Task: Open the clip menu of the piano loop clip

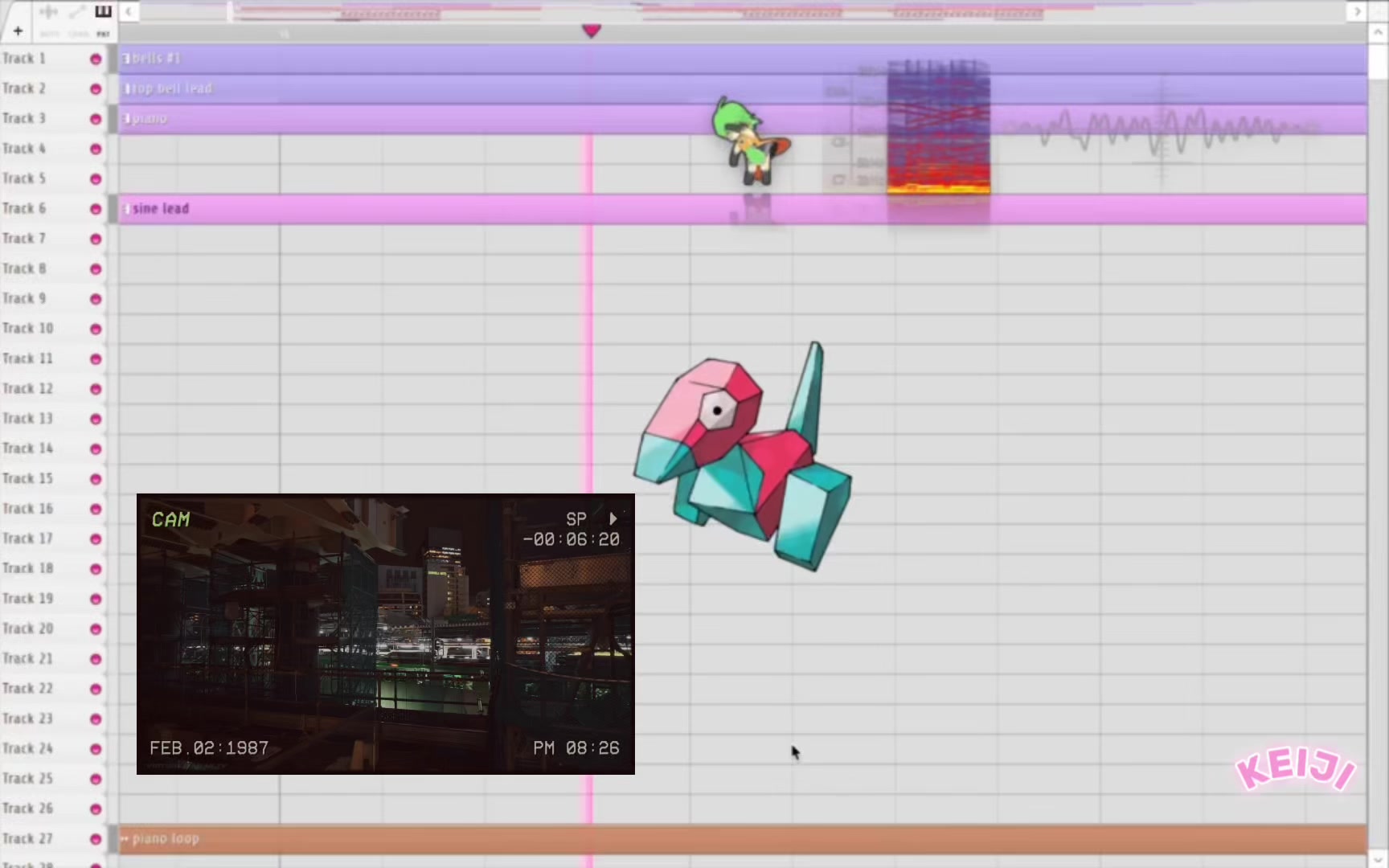Action: coord(125,838)
